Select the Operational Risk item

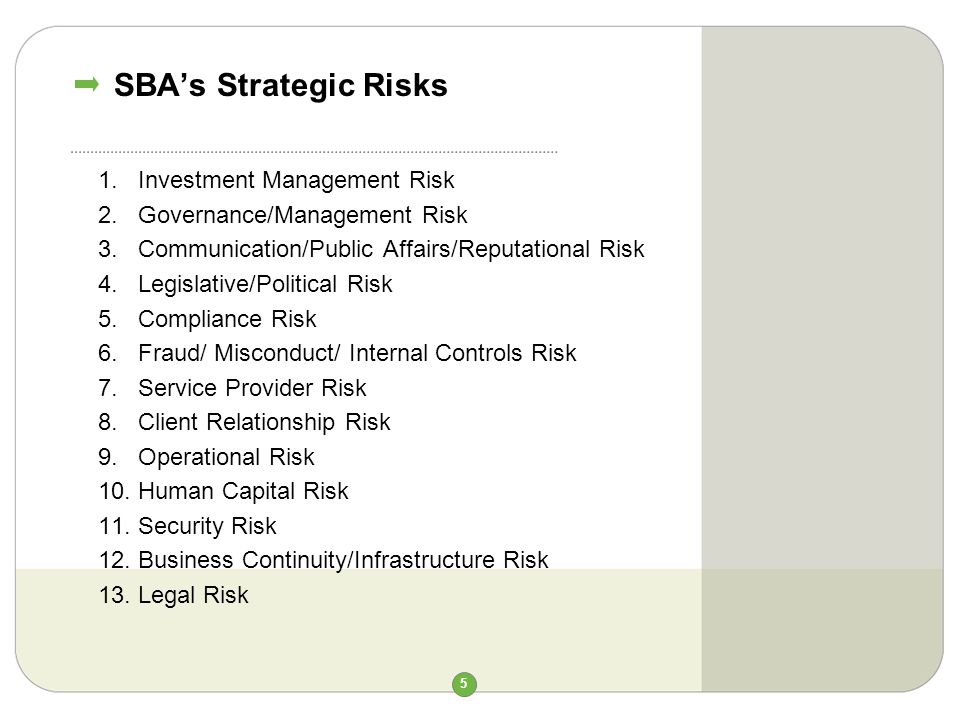(226, 457)
